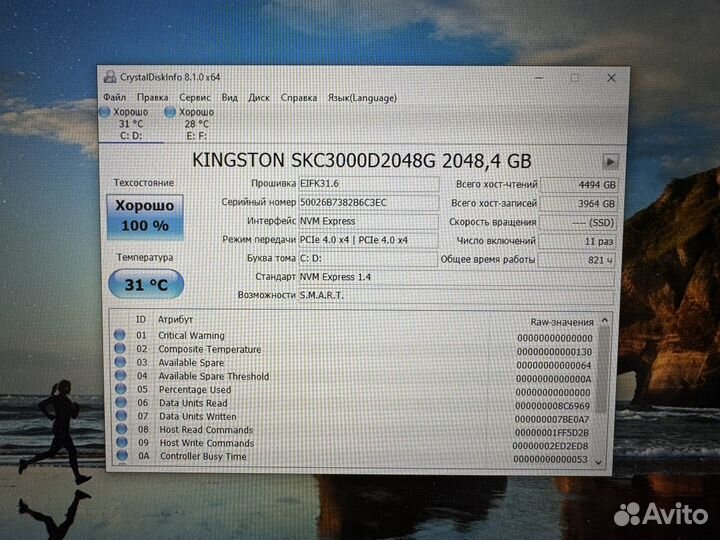The image size is (720, 540).
Task: Click the transfer mode field PCIe 4.0 x4
Action: tap(369, 240)
